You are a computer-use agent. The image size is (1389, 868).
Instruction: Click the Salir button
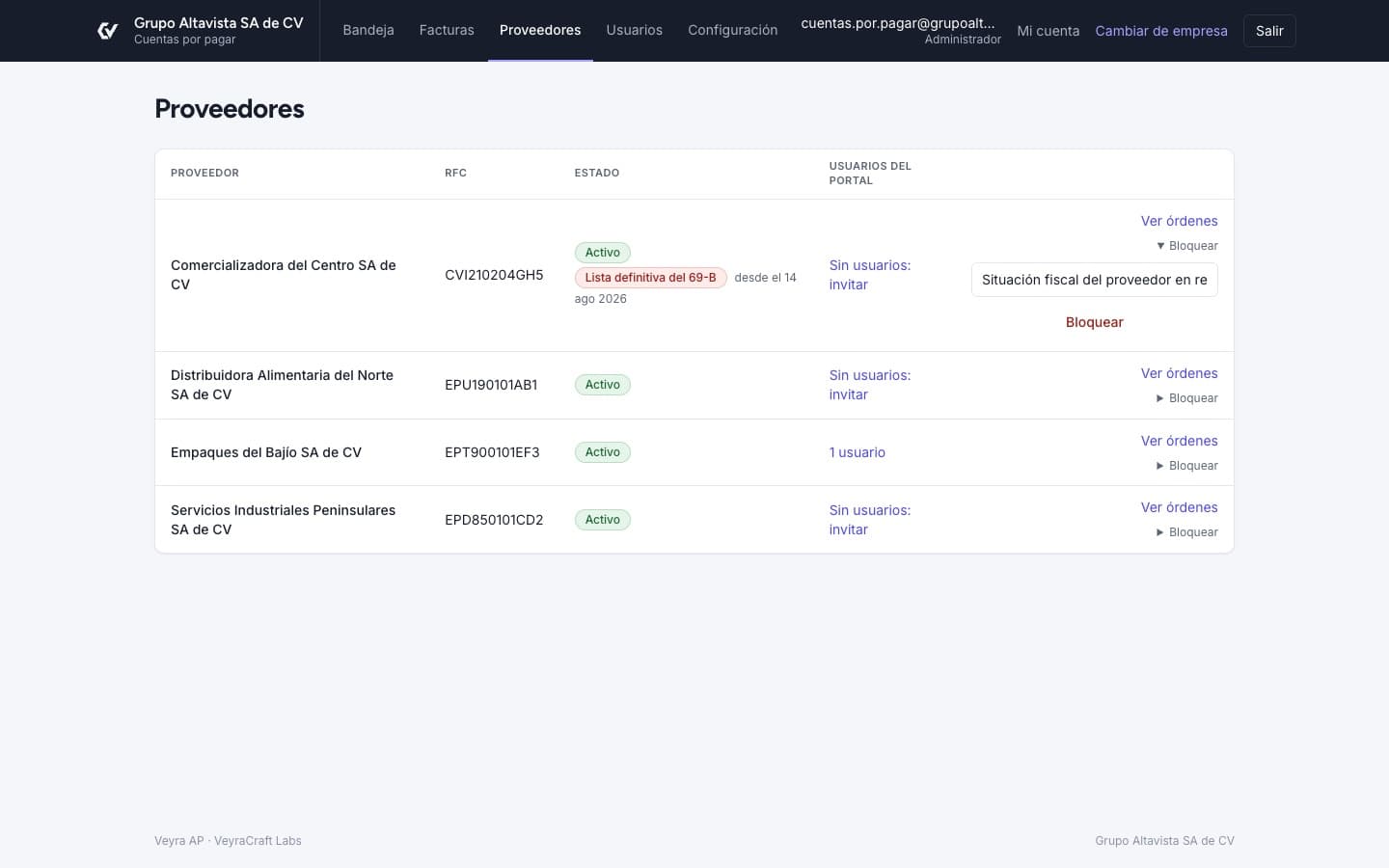(x=1269, y=31)
